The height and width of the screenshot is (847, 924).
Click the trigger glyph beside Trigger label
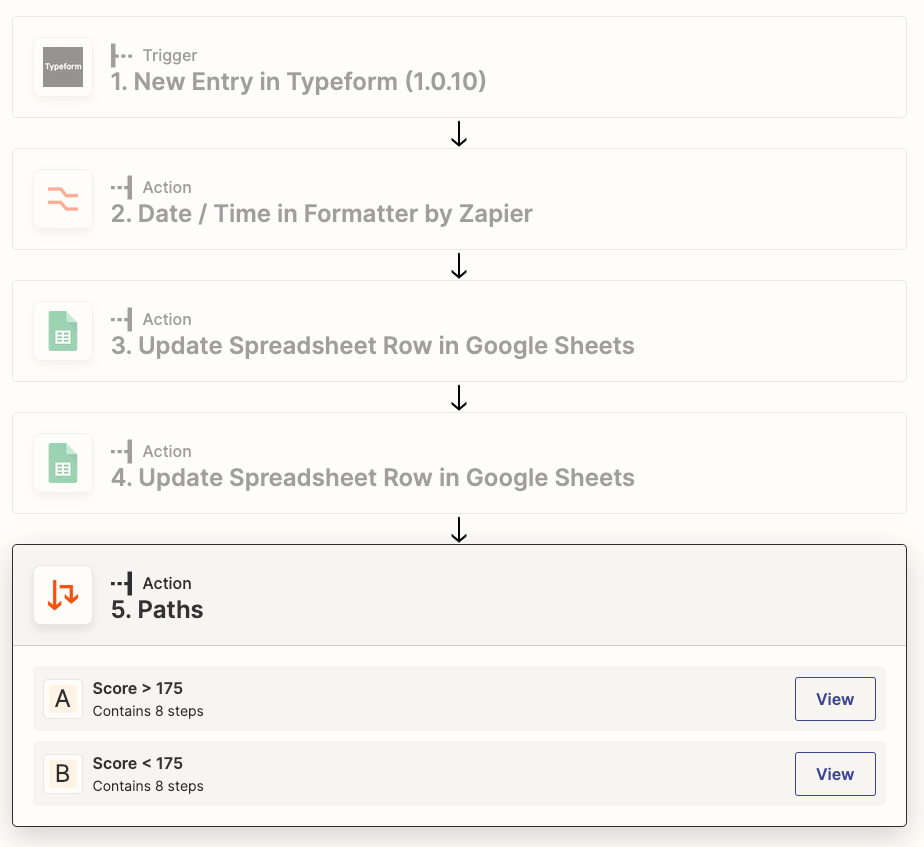[x=121, y=55]
